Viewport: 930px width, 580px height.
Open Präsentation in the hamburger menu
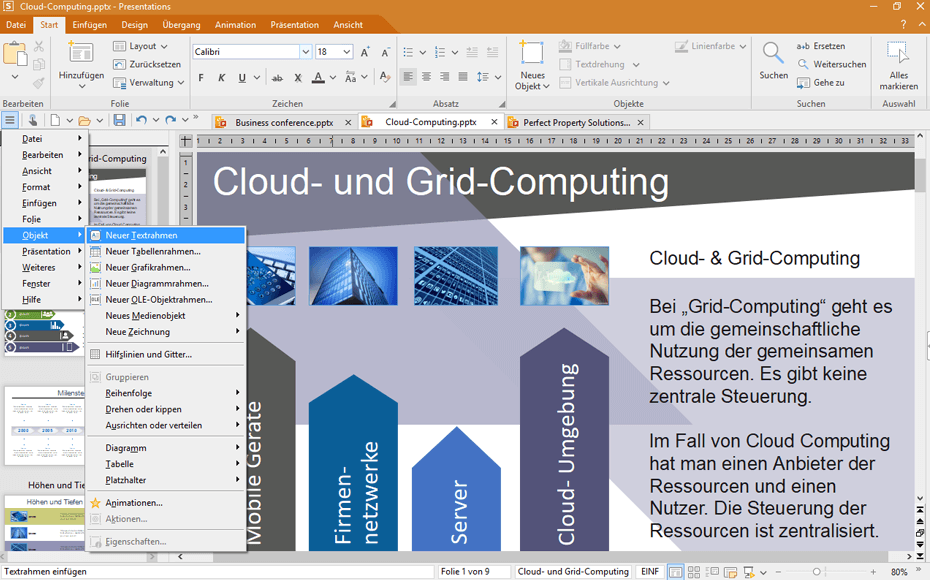pyautogui.click(x=46, y=251)
